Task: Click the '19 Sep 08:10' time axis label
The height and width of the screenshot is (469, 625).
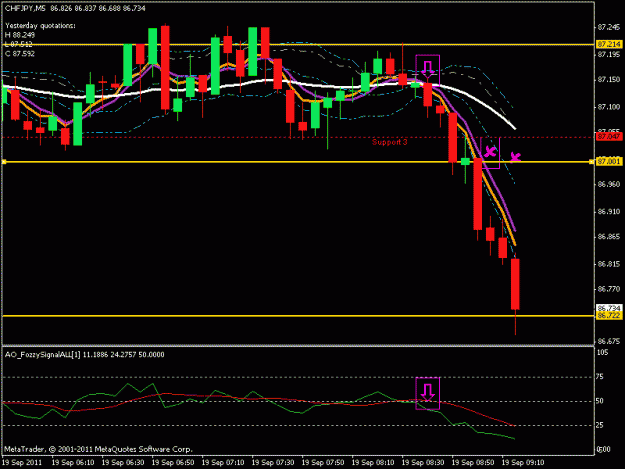Action: pos(373,463)
